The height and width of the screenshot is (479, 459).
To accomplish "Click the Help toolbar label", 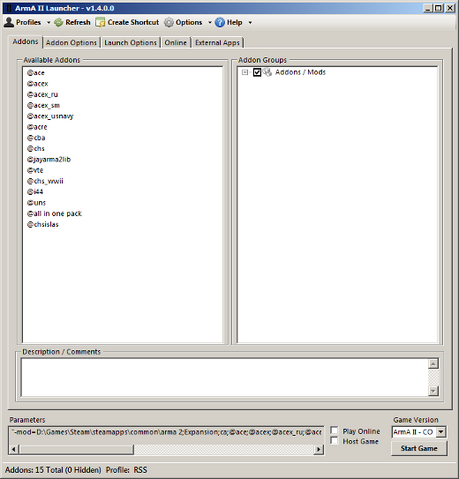I will [x=234, y=22].
